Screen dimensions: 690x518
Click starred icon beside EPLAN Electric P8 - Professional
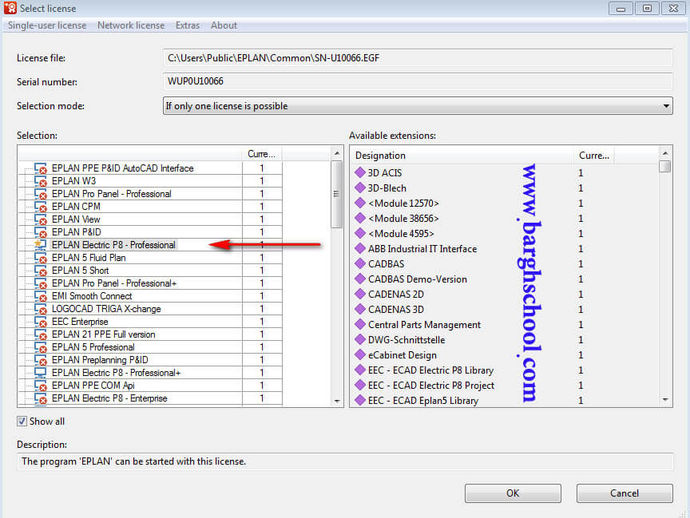pyautogui.click(x=41, y=245)
